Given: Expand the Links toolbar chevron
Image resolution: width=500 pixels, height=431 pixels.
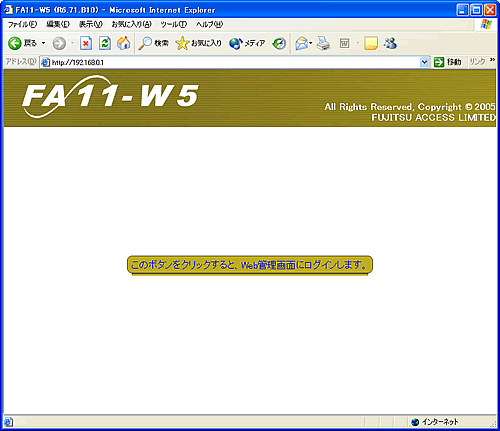Looking at the screenshot, I should 492,60.
